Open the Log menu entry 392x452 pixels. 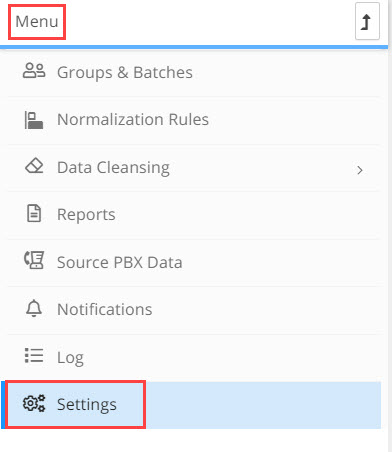click(194, 357)
